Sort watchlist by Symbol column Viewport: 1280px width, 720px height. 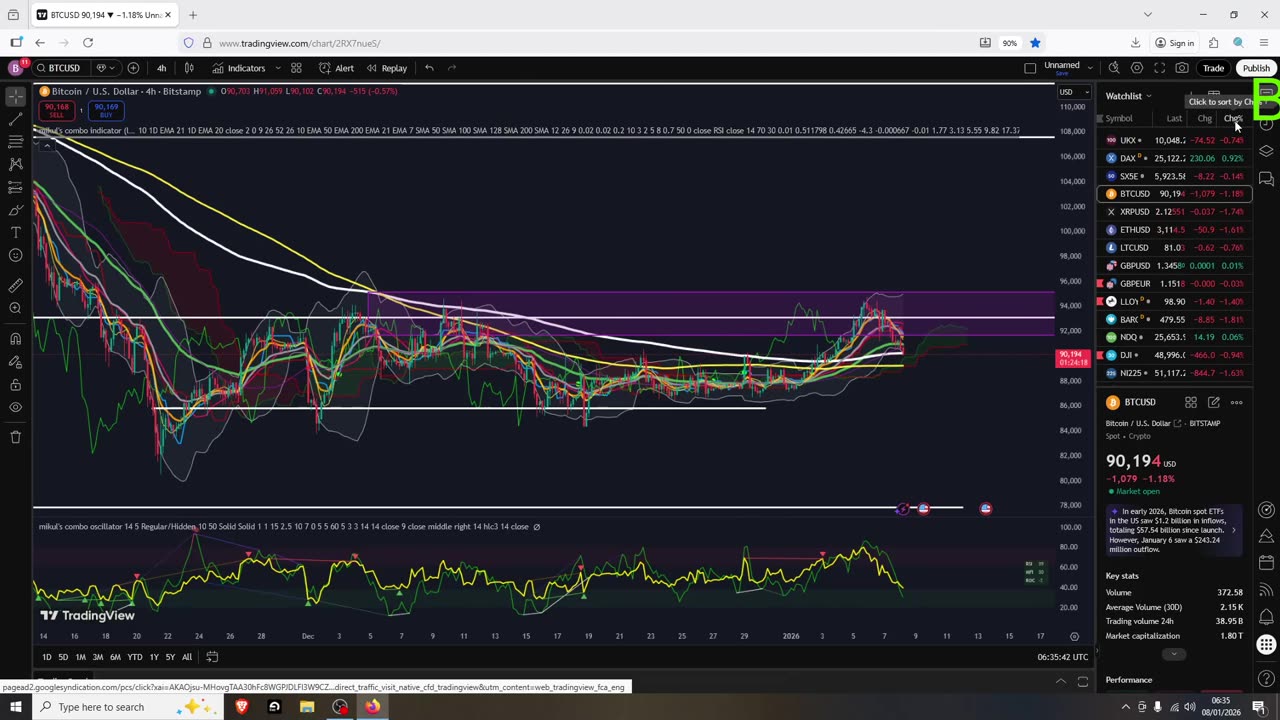[1119, 119]
